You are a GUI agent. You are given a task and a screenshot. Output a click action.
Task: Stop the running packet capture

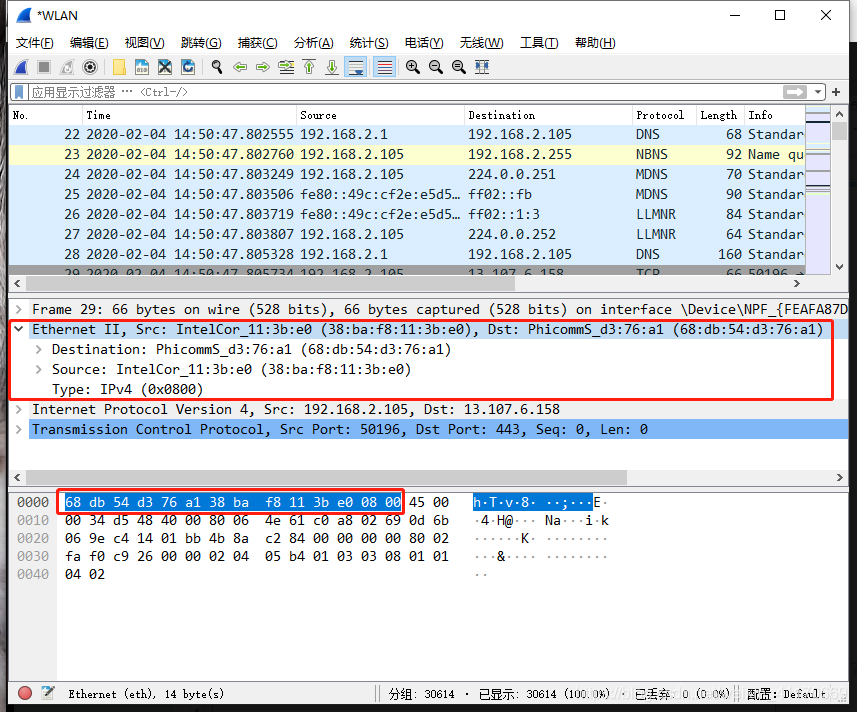pyautogui.click(x=44, y=67)
